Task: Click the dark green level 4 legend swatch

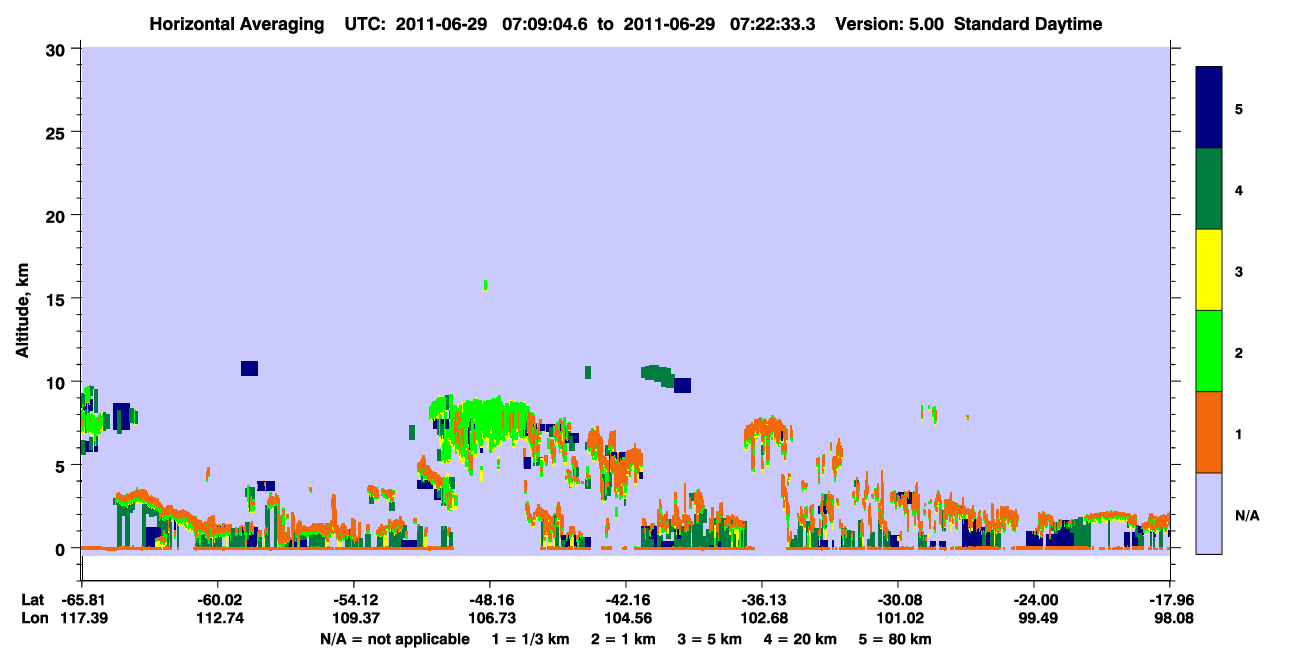Action: point(1209,189)
